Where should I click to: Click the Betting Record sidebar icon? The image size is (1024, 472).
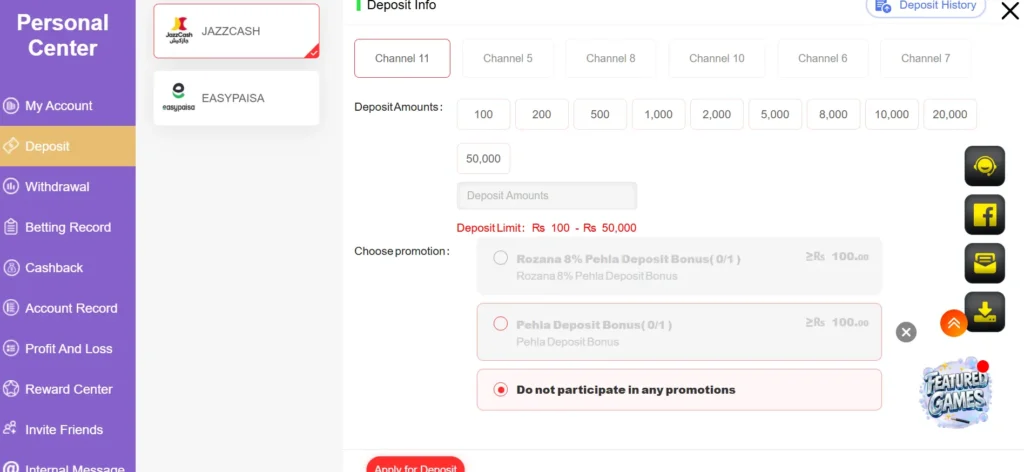click(x=10, y=227)
